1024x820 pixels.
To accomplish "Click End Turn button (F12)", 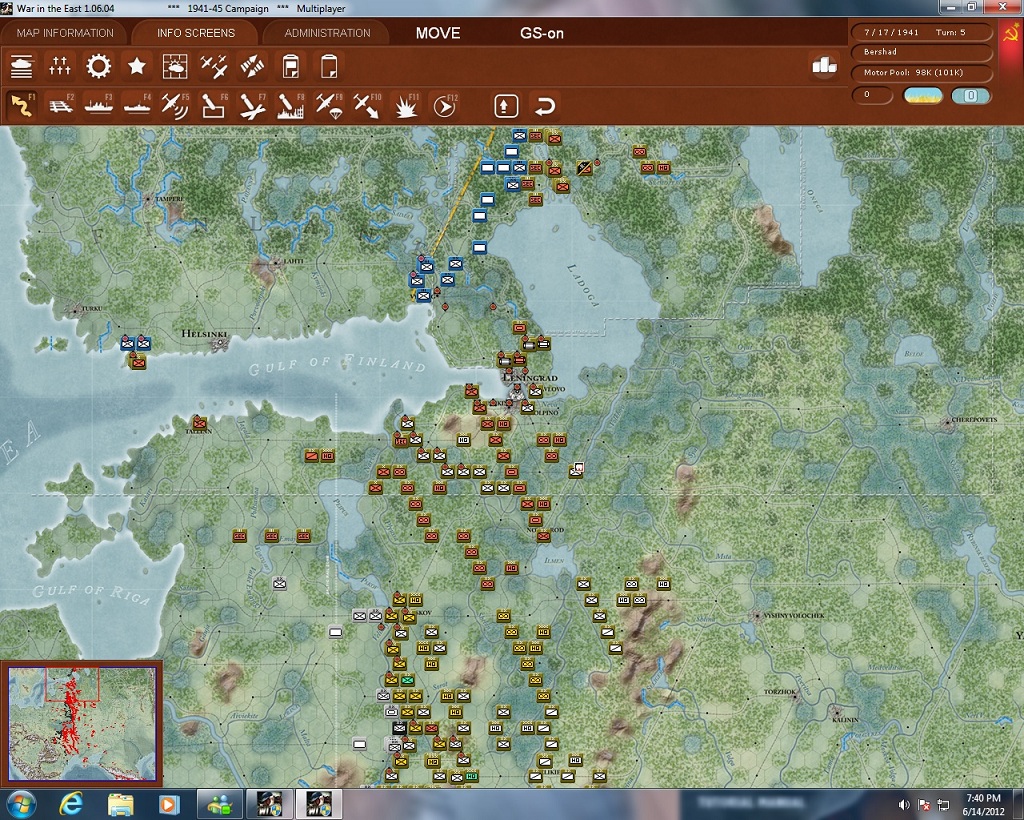I will pos(445,106).
